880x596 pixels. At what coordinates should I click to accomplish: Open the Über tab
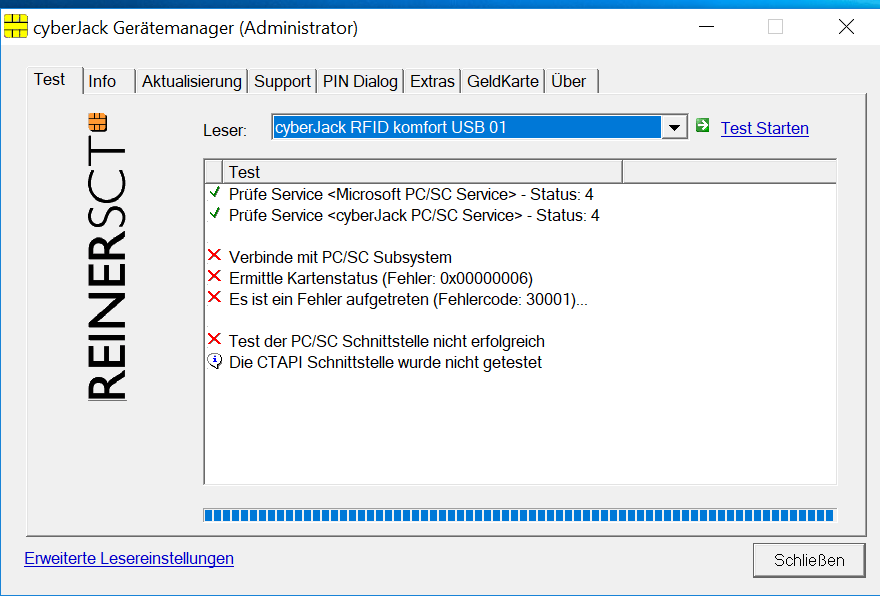(569, 81)
